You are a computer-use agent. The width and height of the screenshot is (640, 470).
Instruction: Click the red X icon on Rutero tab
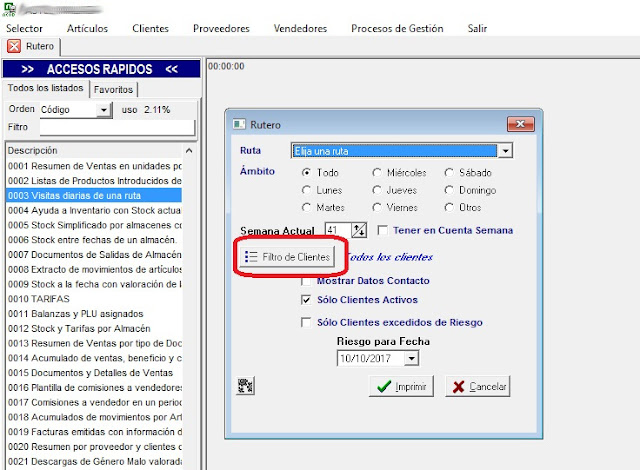point(14,46)
